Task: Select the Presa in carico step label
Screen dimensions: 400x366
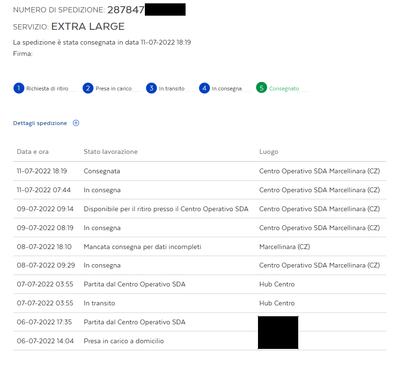Action: [x=114, y=89]
